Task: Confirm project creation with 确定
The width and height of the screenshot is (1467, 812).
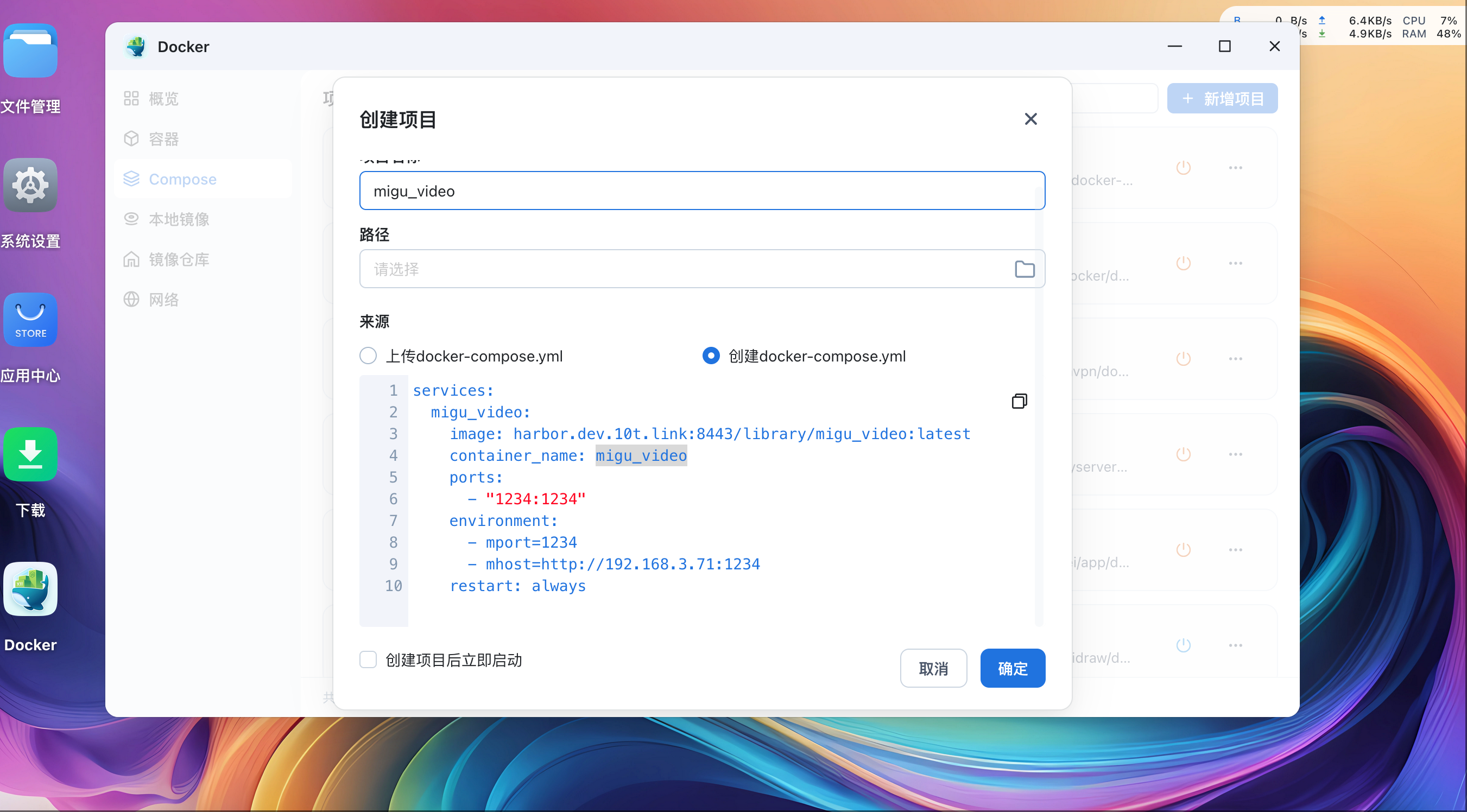Action: pyautogui.click(x=1012, y=668)
